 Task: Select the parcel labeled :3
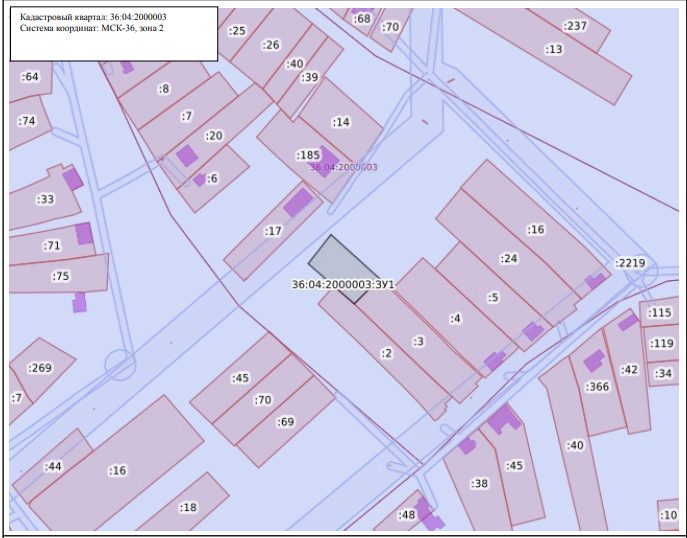coord(418,341)
